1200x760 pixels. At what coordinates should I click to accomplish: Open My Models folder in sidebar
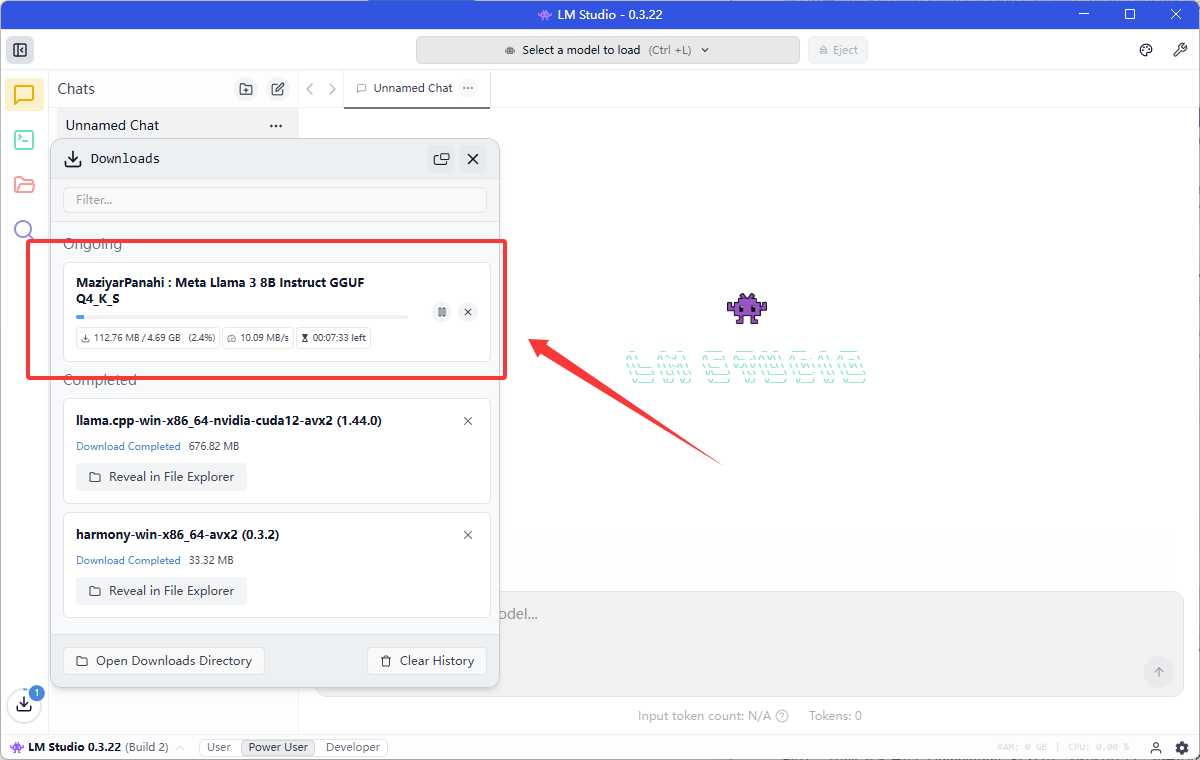click(x=24, y=185)
